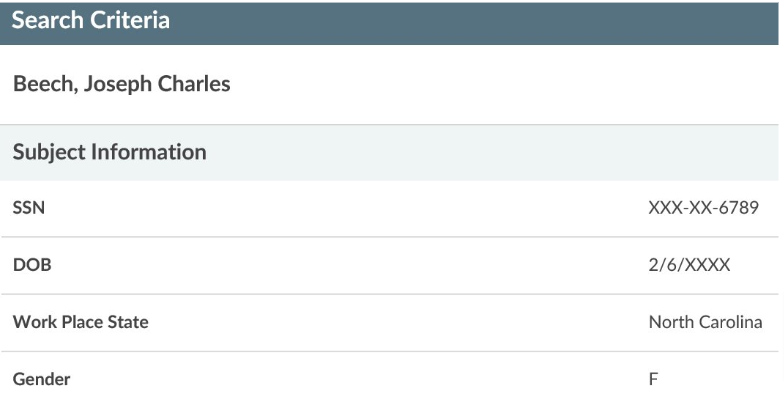Select the masked SSN value XXX-XX-6789
Image resolution: width=784 pixels, height=408 pixels.
pos(703,209)
